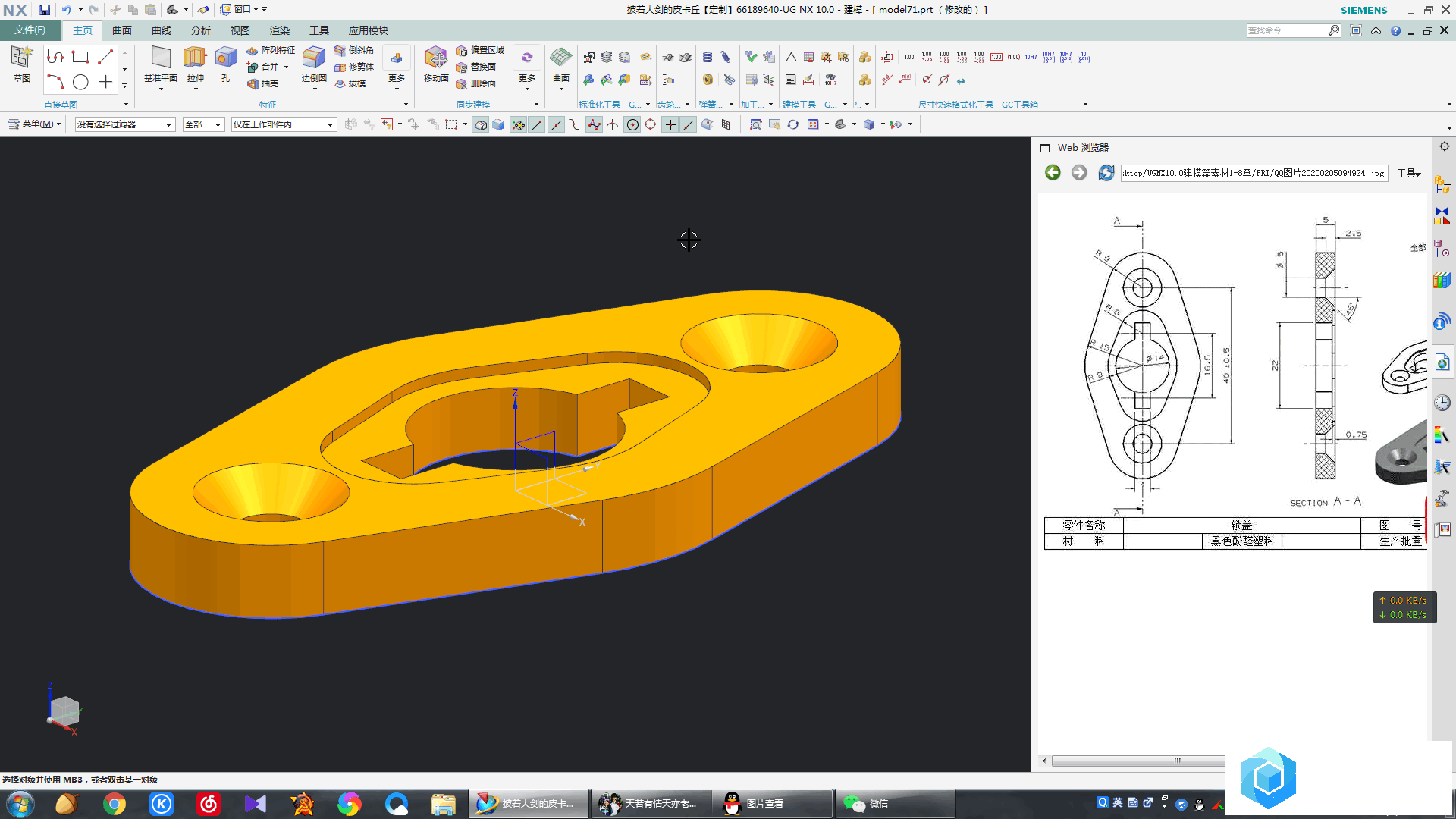This screenshot has height=819, width=1456.
Task: Switch to the 应用模块 ribbon tab
Action: click(x=369, y=30)
